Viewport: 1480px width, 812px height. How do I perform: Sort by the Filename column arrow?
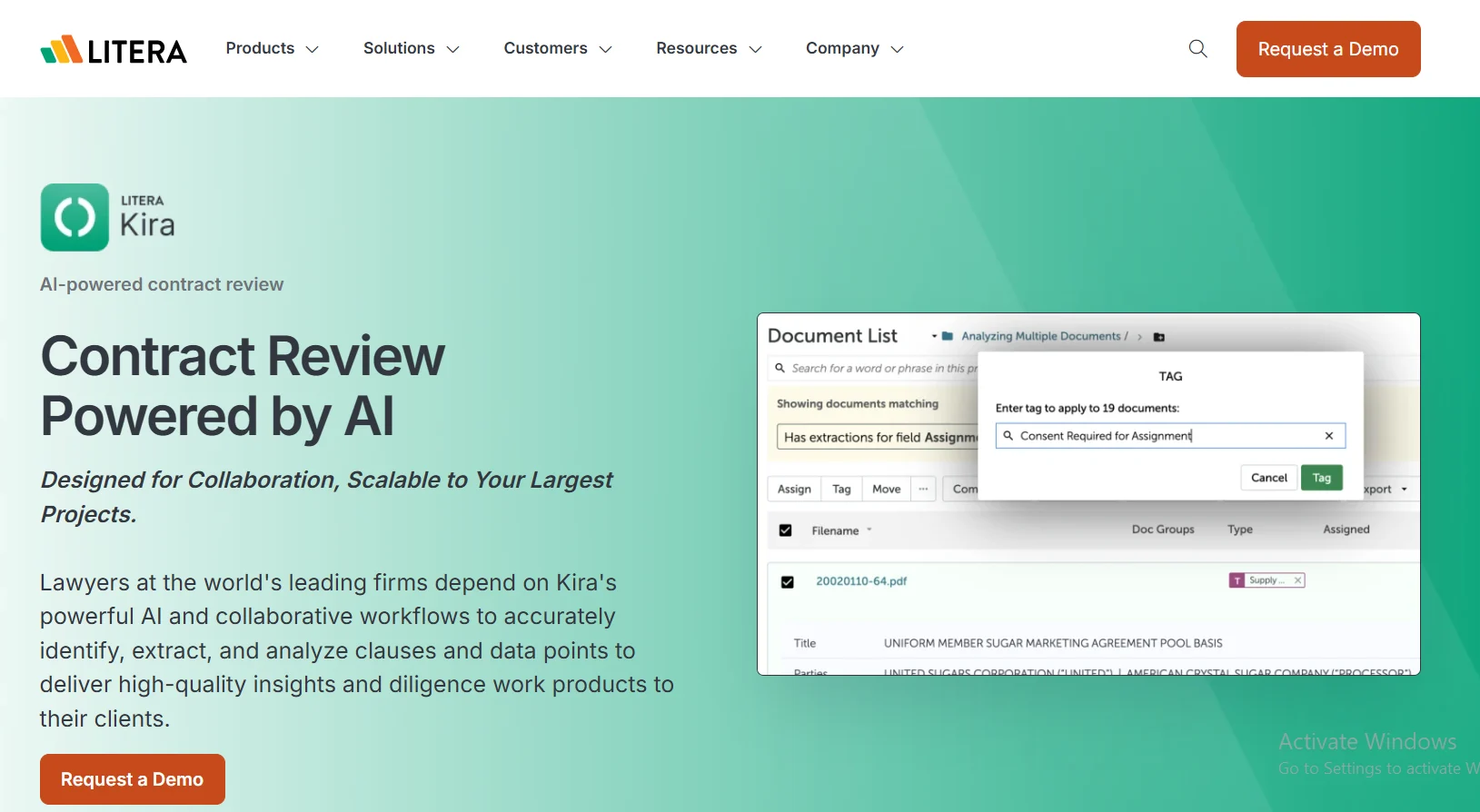pyautogui.click(x=869, y=530)
